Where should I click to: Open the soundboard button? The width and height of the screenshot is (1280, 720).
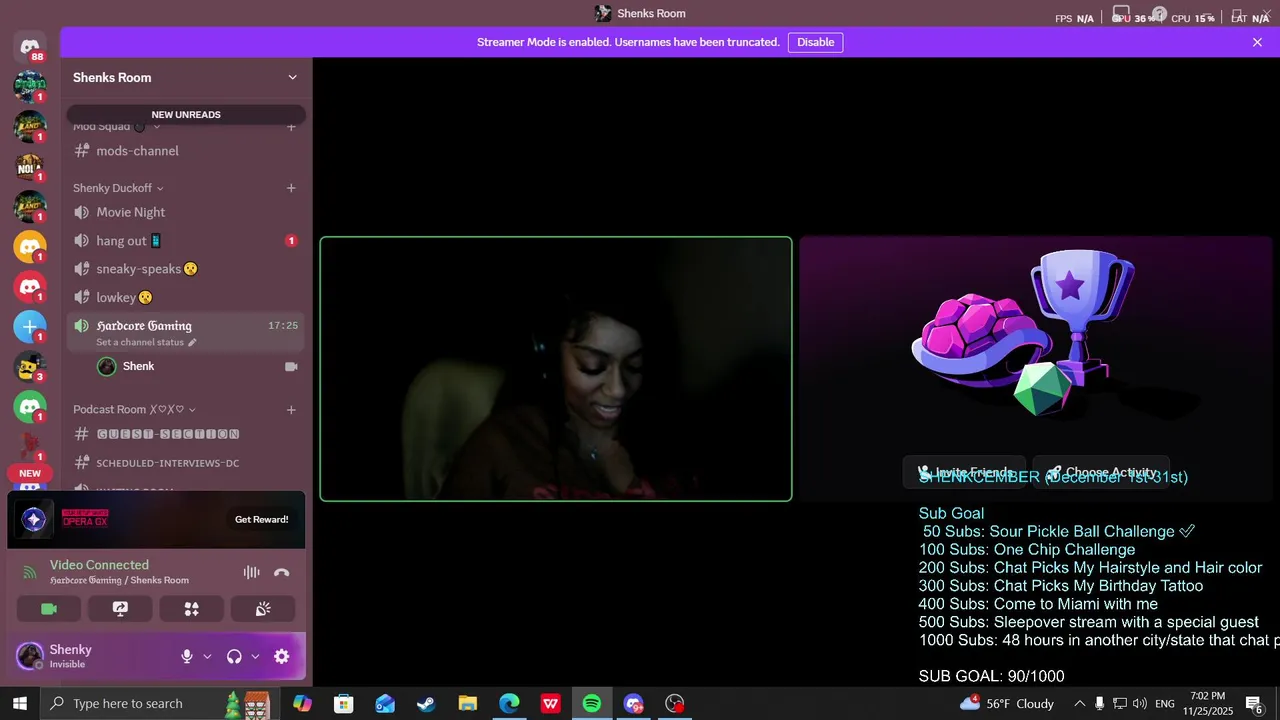point(263,609)
